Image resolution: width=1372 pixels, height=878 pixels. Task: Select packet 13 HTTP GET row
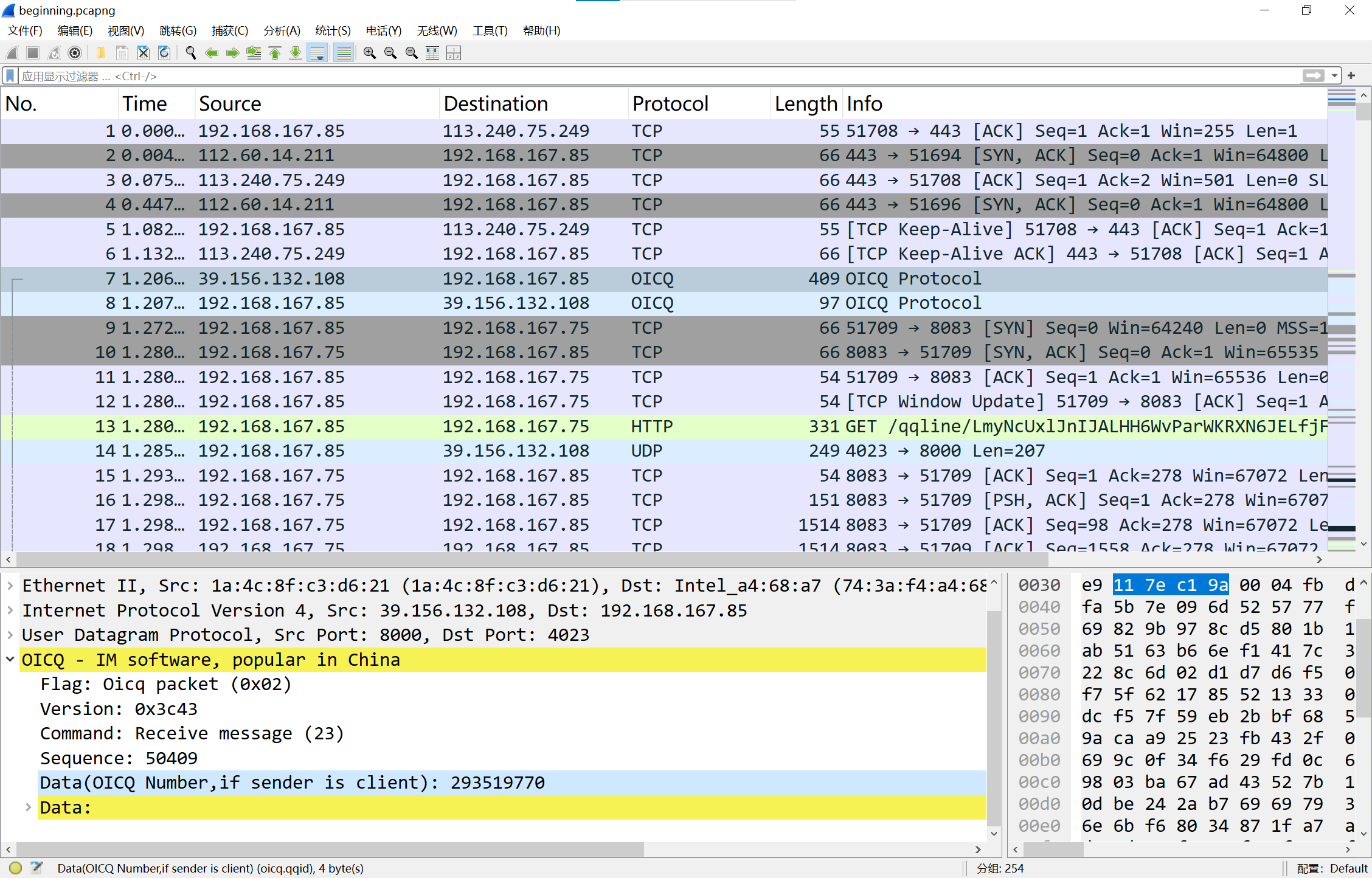pyautogui.click(x=664, y=426)
